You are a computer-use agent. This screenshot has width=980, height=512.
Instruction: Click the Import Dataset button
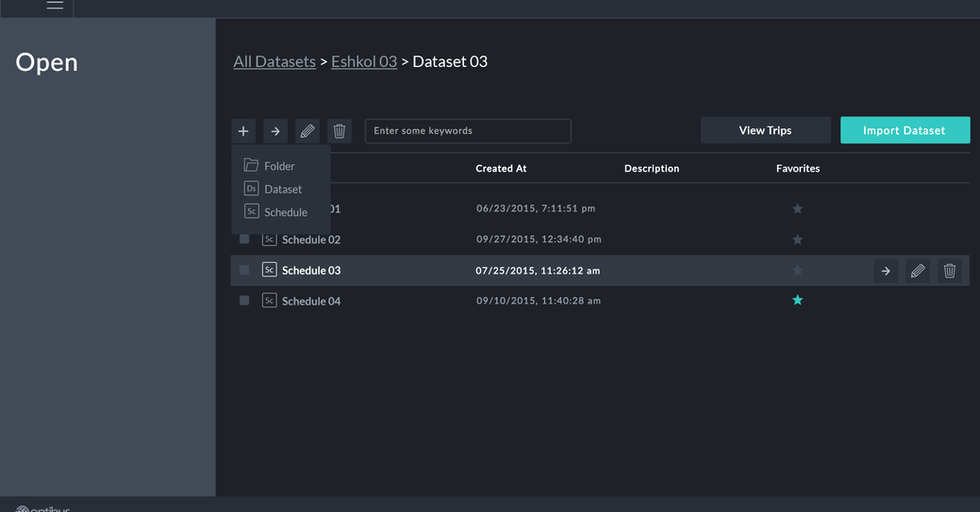point(905,130)
